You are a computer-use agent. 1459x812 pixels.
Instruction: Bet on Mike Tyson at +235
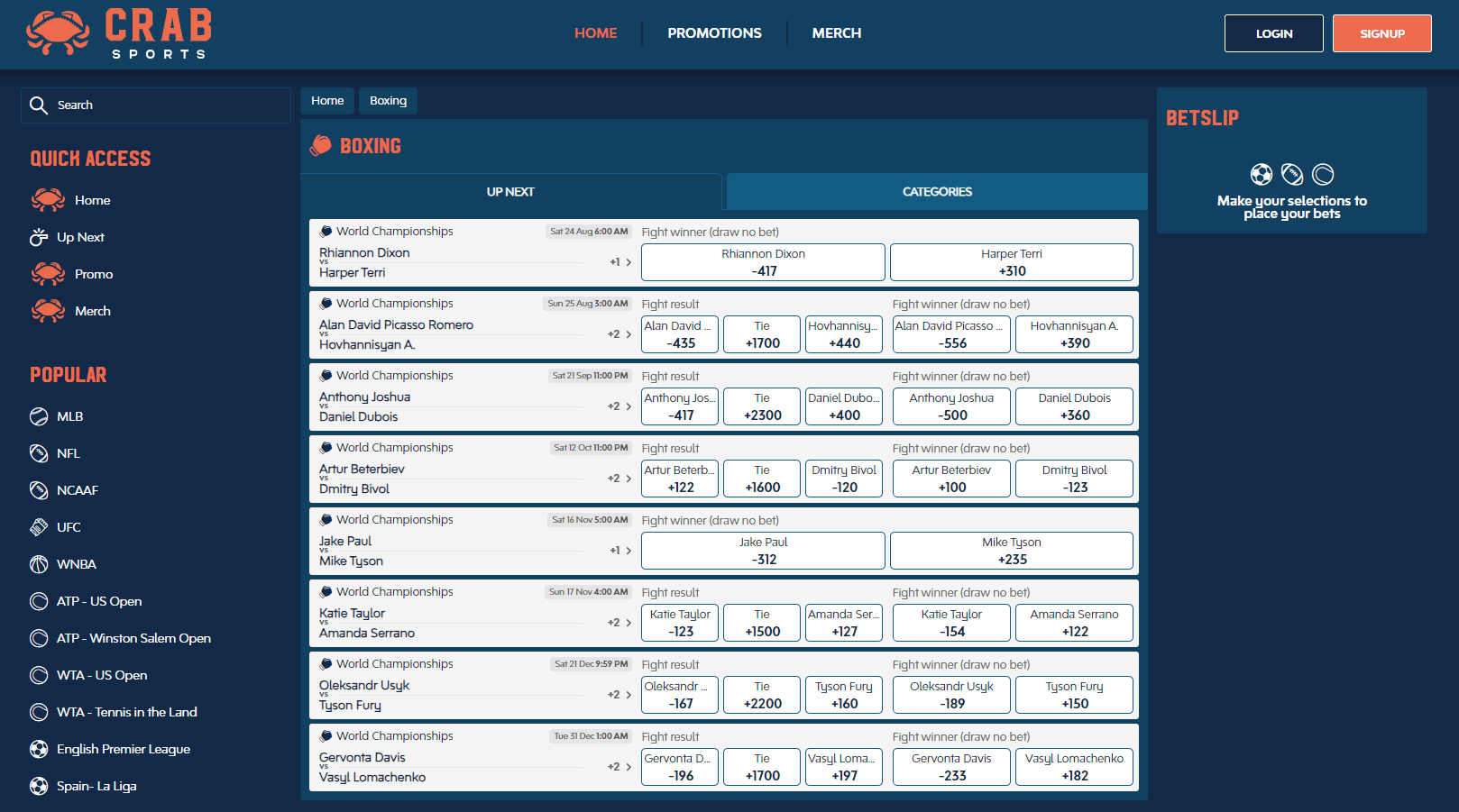pos(1012,551)
